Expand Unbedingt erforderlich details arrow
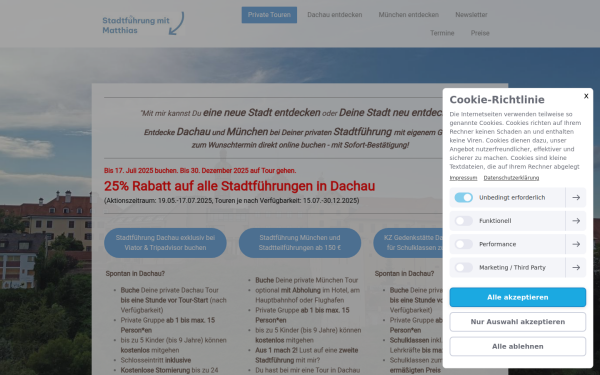600x375 pixels. [576, 197]
